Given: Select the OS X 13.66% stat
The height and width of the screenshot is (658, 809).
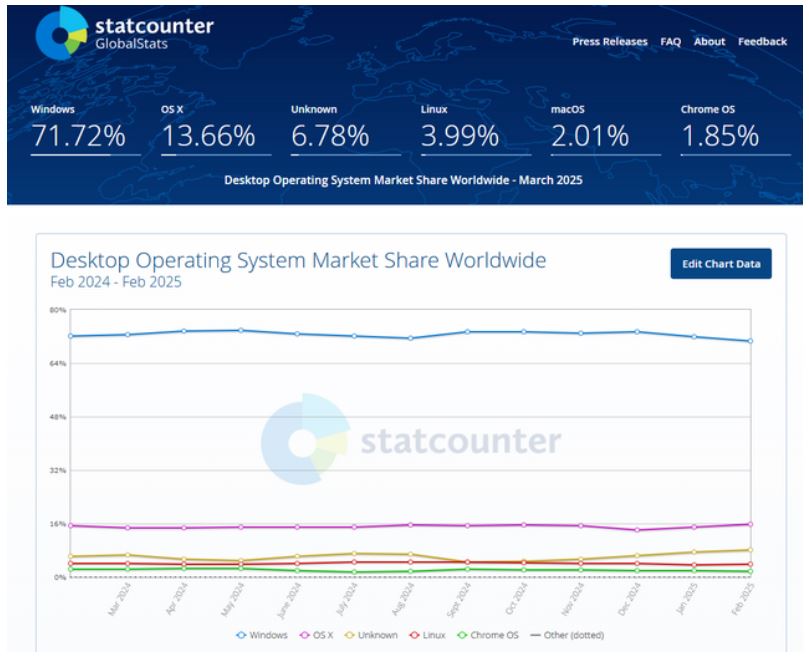Looking at the screenshot, I should click(x=208, y=137).
